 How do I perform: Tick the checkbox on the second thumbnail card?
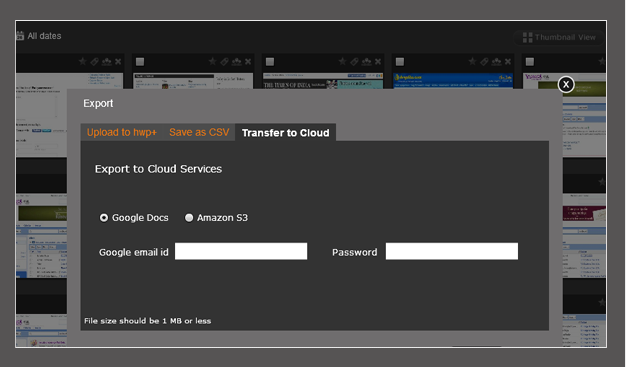tap(140, 61)
